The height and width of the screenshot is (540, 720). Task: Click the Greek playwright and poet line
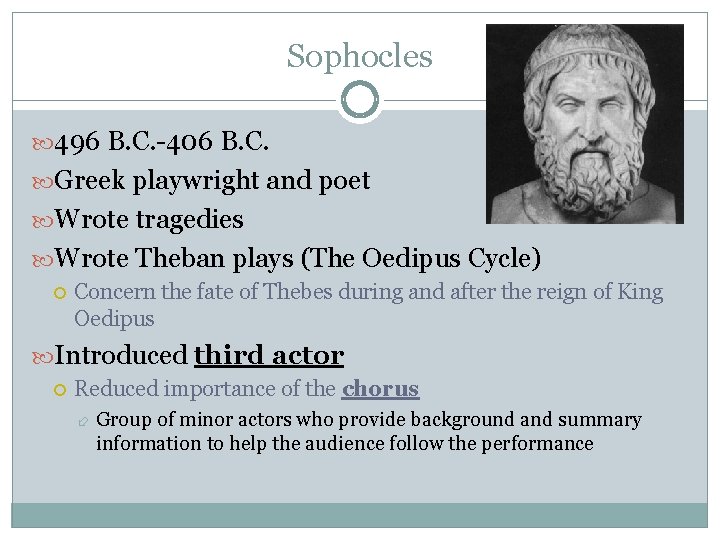[212, 181]
